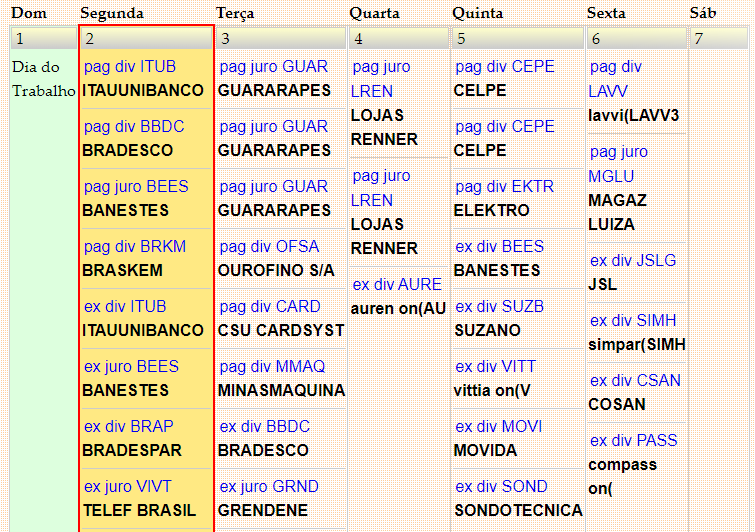
Task: Click the 'Sáb' column header
Action: point(703,13)
